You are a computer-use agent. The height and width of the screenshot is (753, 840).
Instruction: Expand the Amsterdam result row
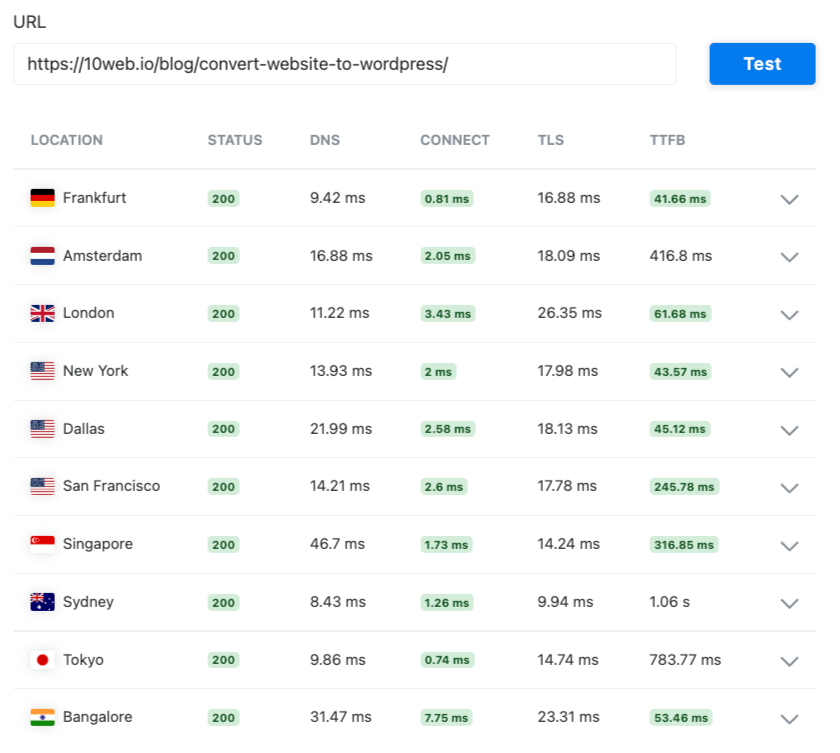pos(789,257)
